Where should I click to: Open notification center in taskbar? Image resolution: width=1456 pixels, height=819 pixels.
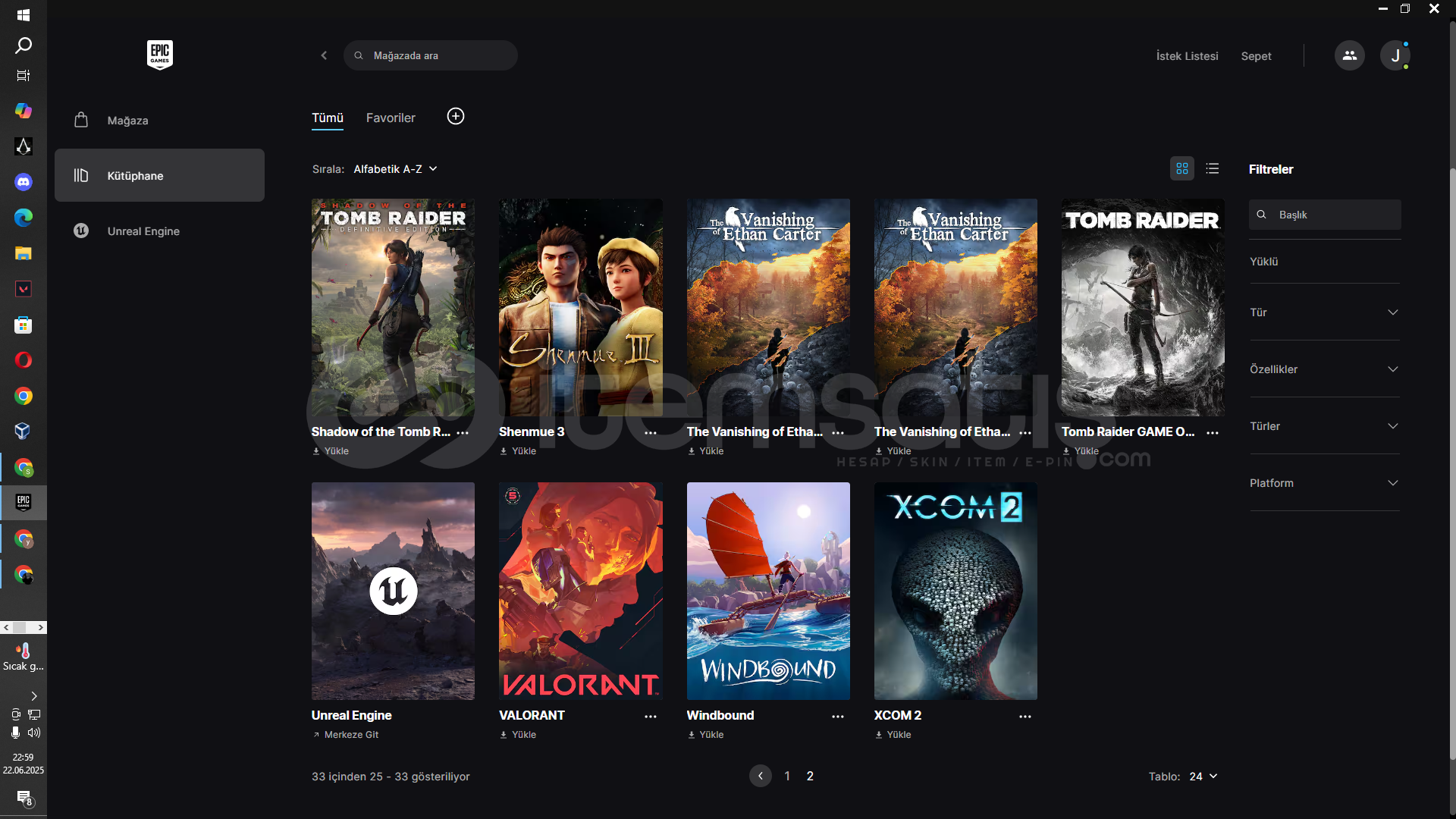click(24, 798)
